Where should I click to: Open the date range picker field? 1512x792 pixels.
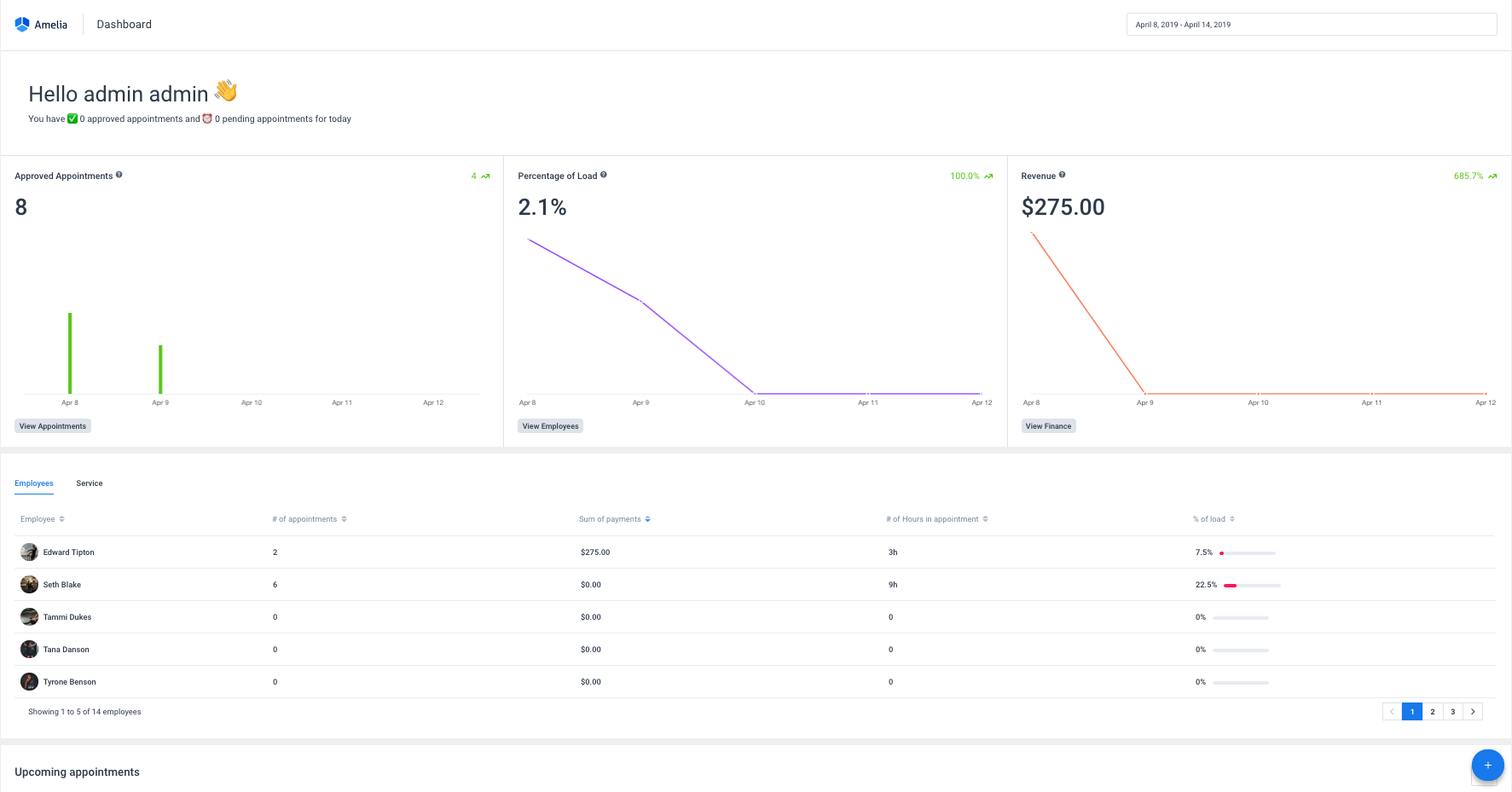point(1311,24)
